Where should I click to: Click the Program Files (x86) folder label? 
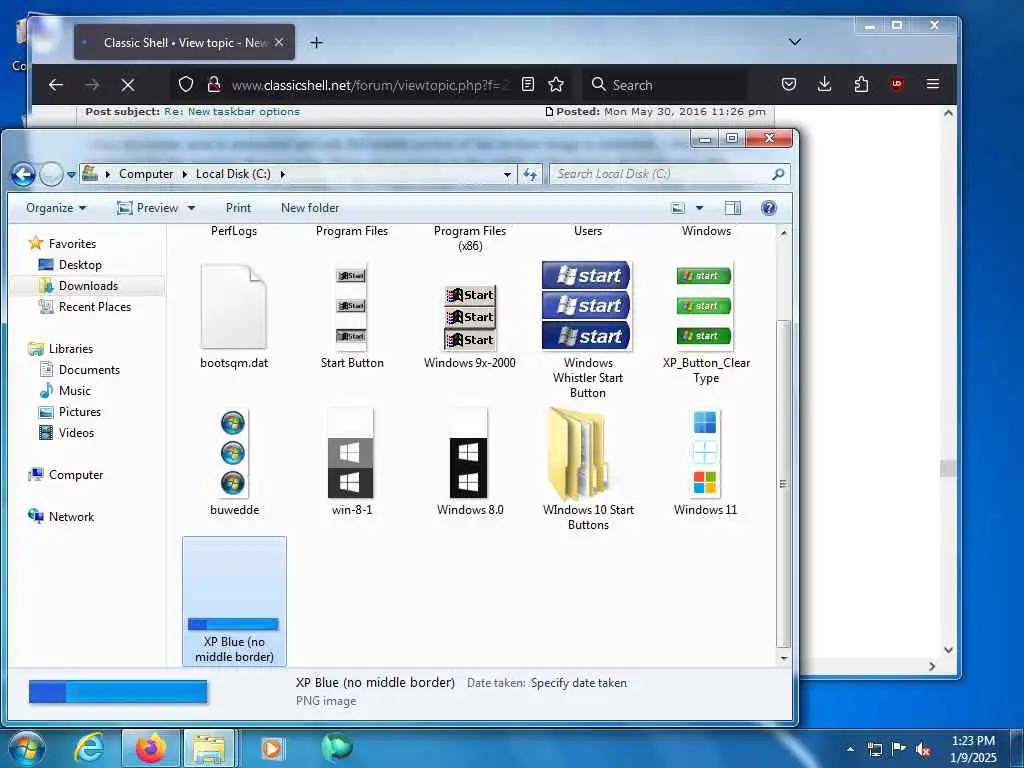470,238
